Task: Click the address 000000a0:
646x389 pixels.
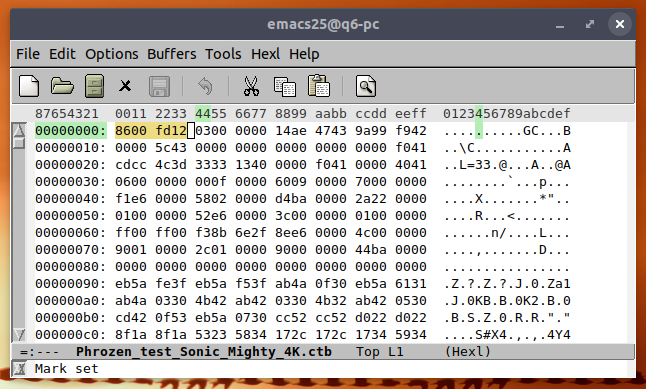Action: (x=70, y=301)
